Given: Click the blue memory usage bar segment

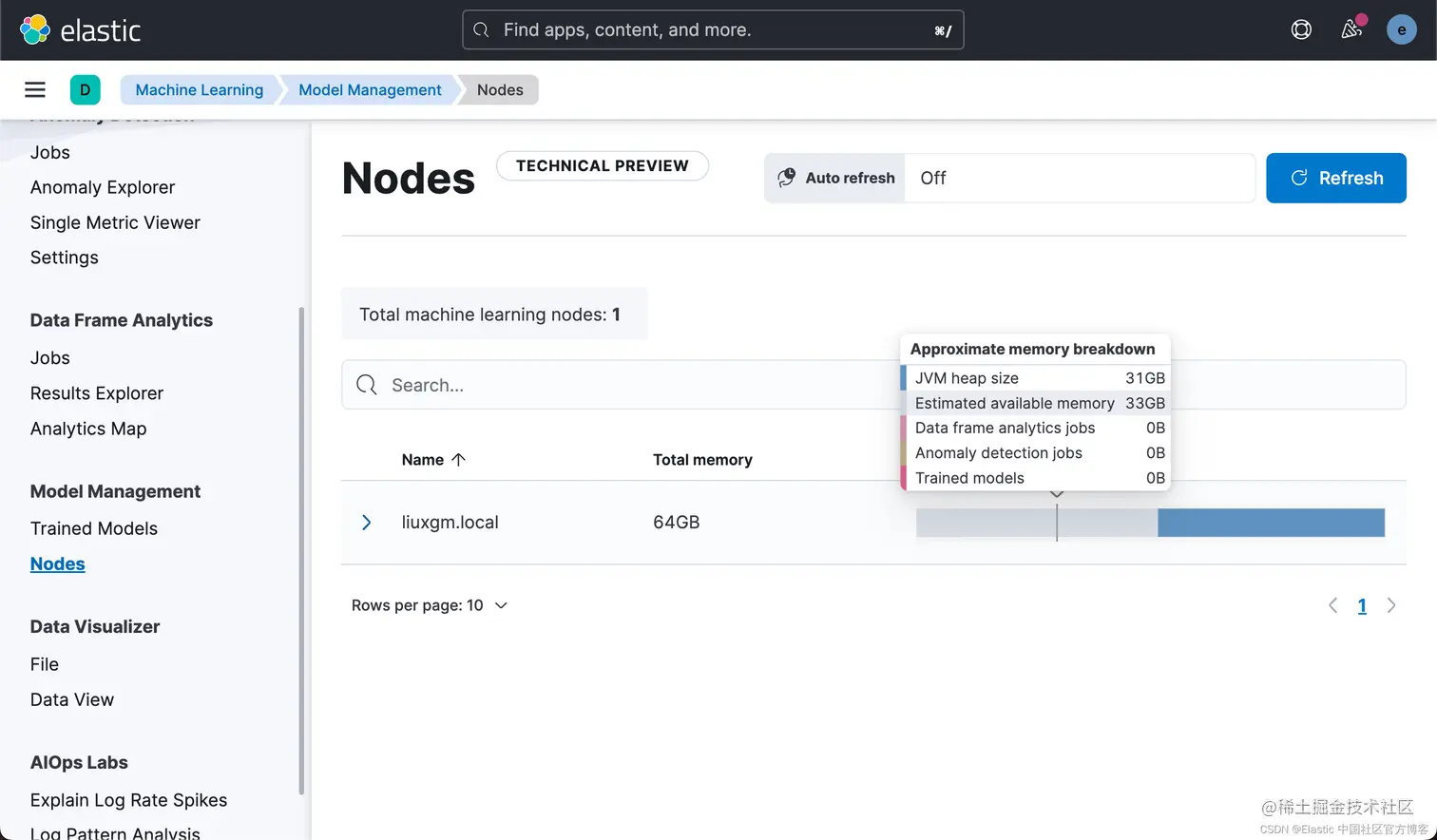Looking at the screenshot, I should (x=1271, y=523).
